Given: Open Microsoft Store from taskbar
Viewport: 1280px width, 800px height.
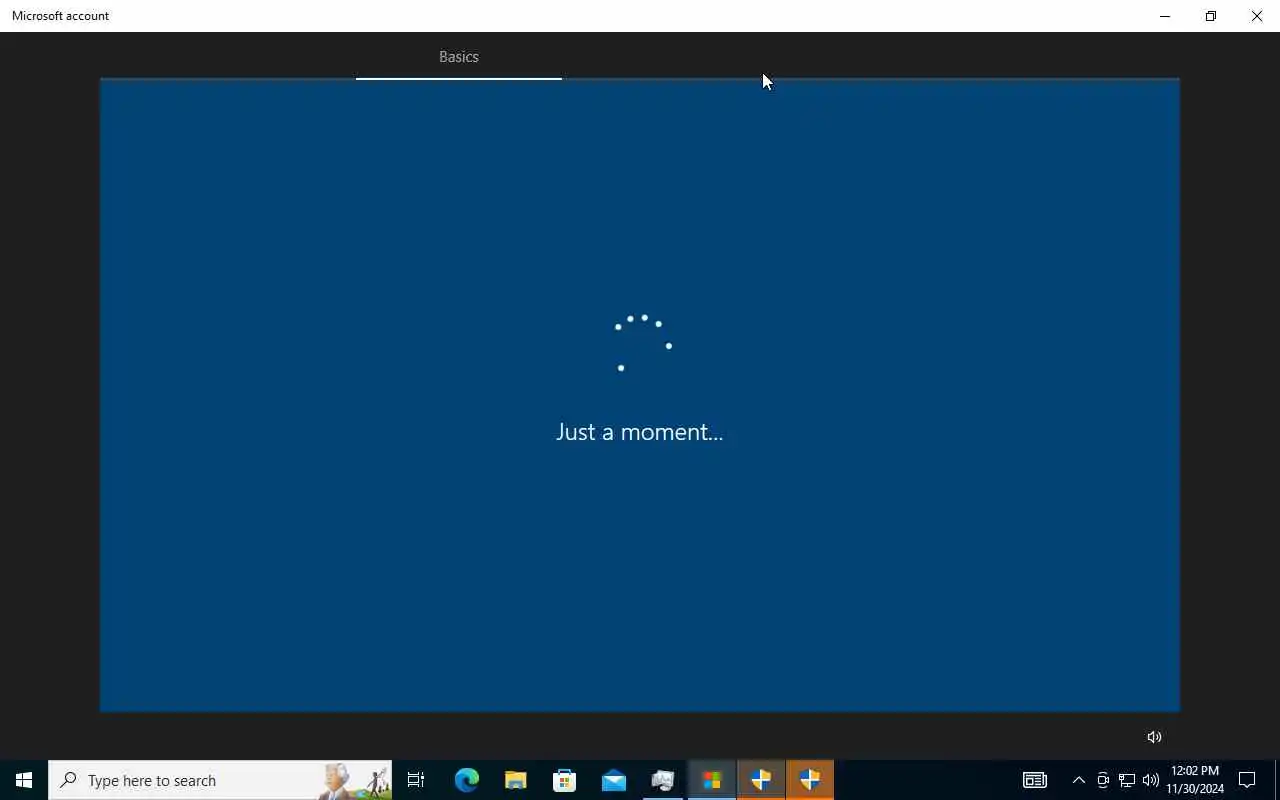Looking at the screenshot, I should point(565,780).
